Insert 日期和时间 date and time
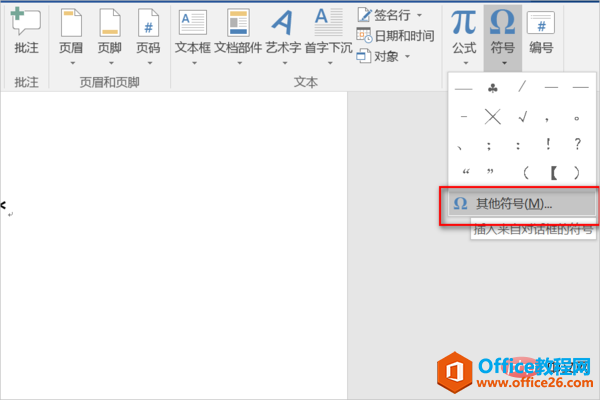The height and width of the screenshot is (400, 600). coord(395,36)
